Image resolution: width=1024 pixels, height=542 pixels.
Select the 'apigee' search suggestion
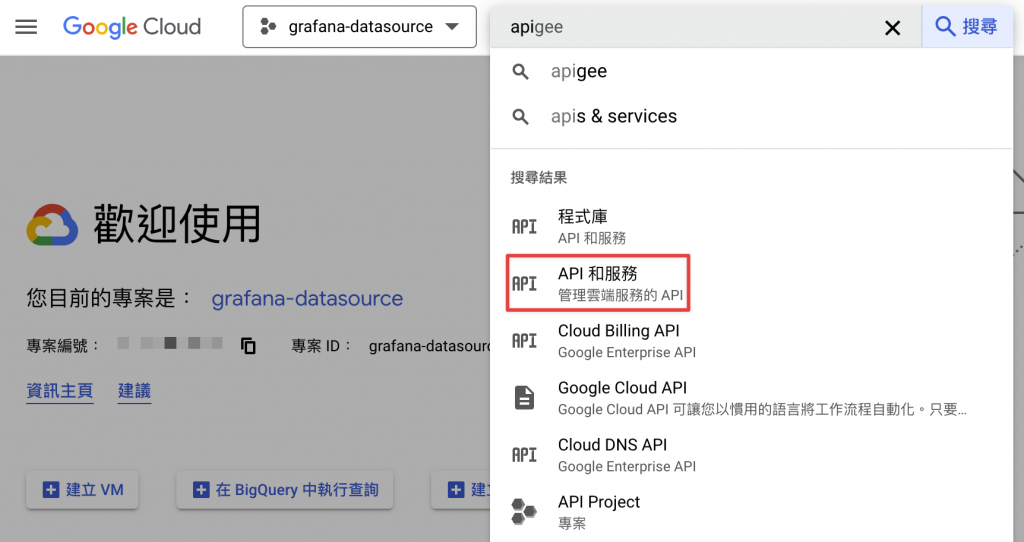pos(578,72)
